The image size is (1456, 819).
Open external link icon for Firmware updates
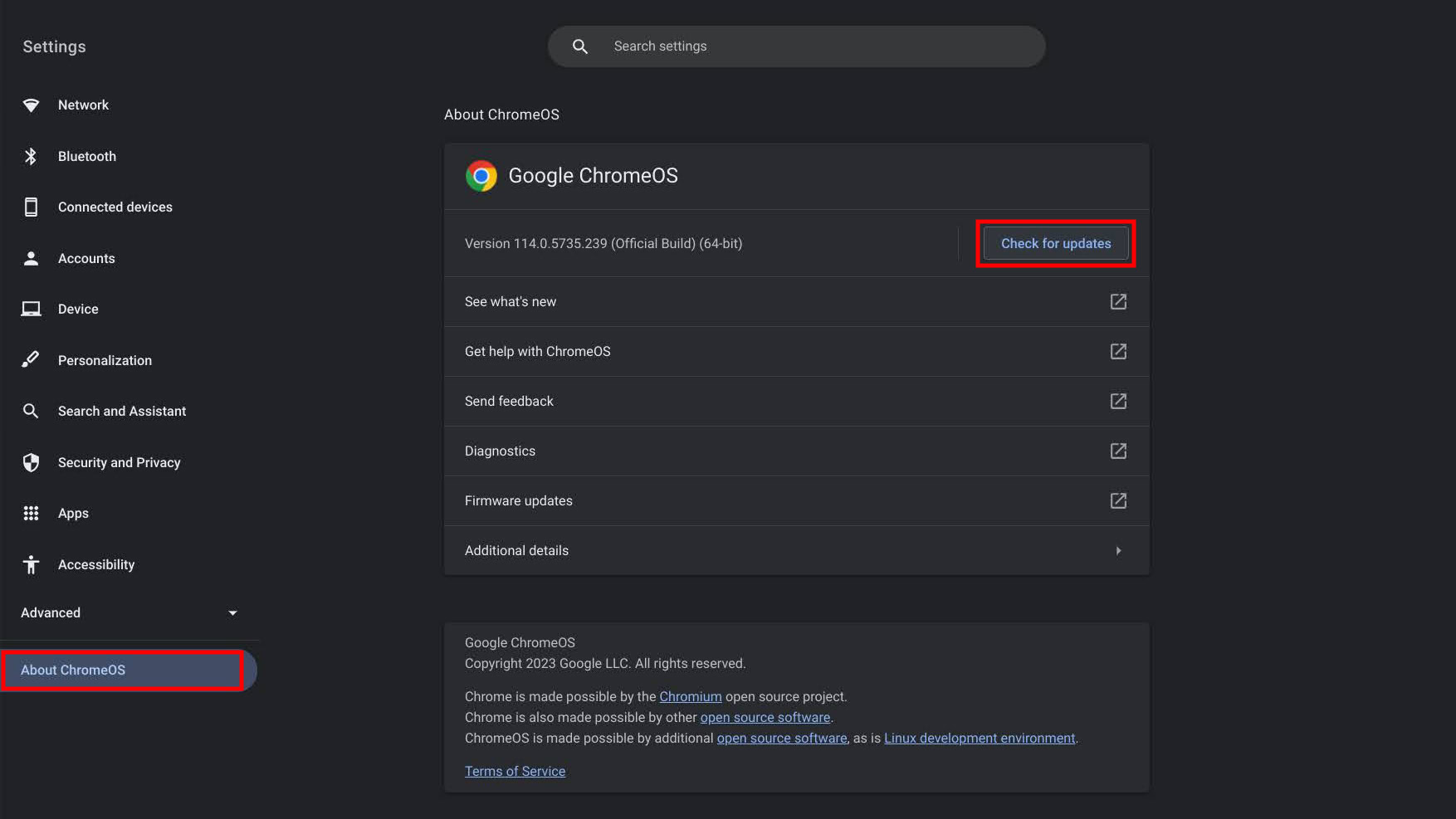pos(1118,500)
